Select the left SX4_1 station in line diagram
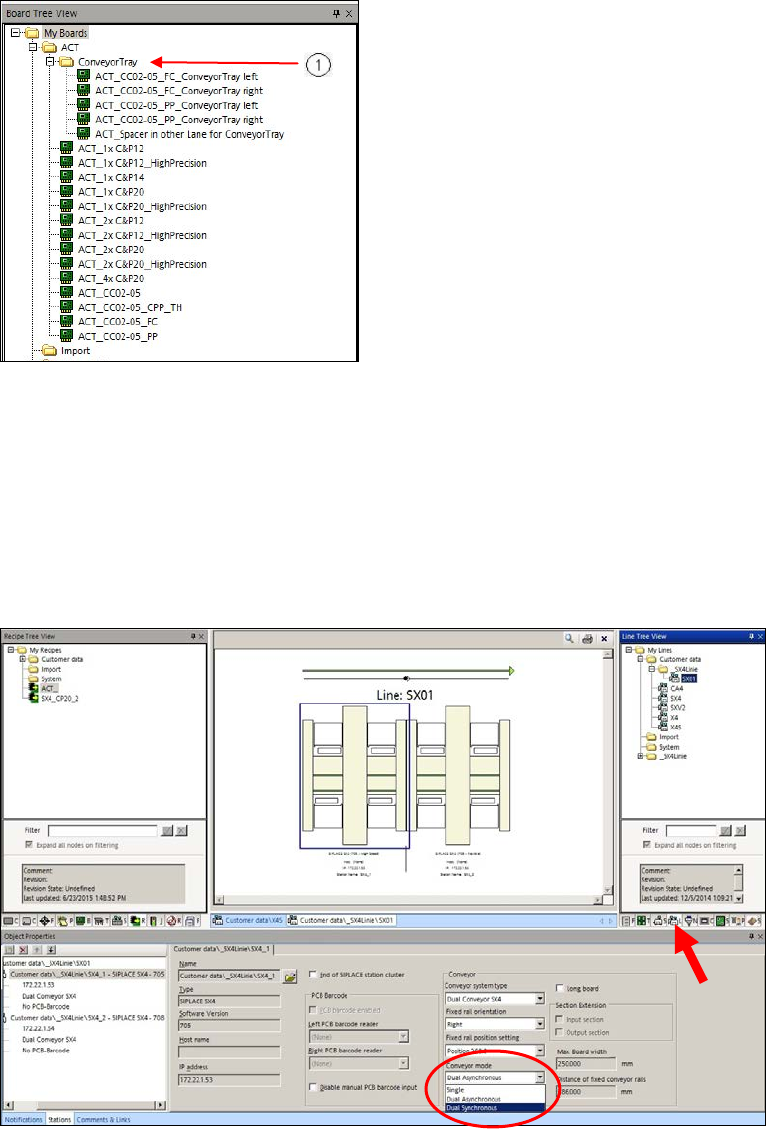This screenshot has height=1129, width=766. click(x=354, y=775)
